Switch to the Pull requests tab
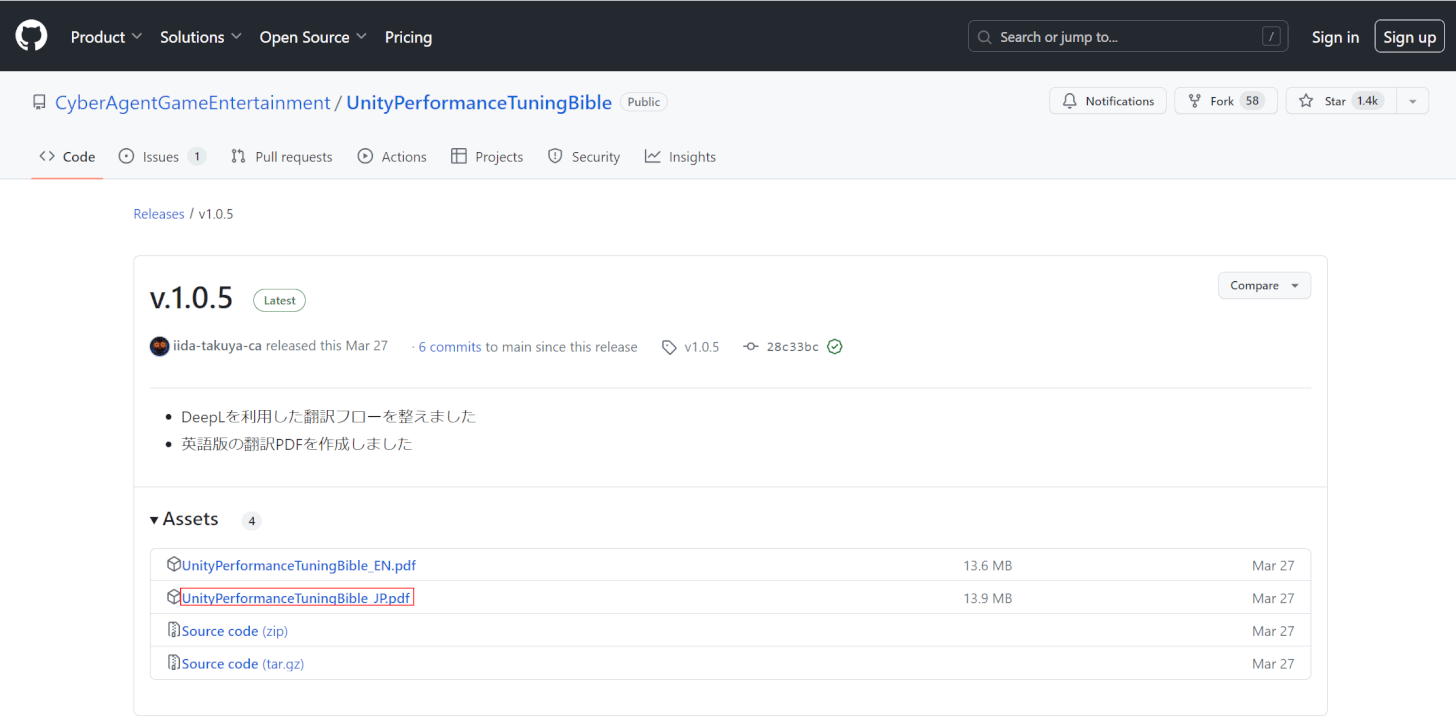The width and height of the screenshot is (1456, 727). [x=281, y=157]
